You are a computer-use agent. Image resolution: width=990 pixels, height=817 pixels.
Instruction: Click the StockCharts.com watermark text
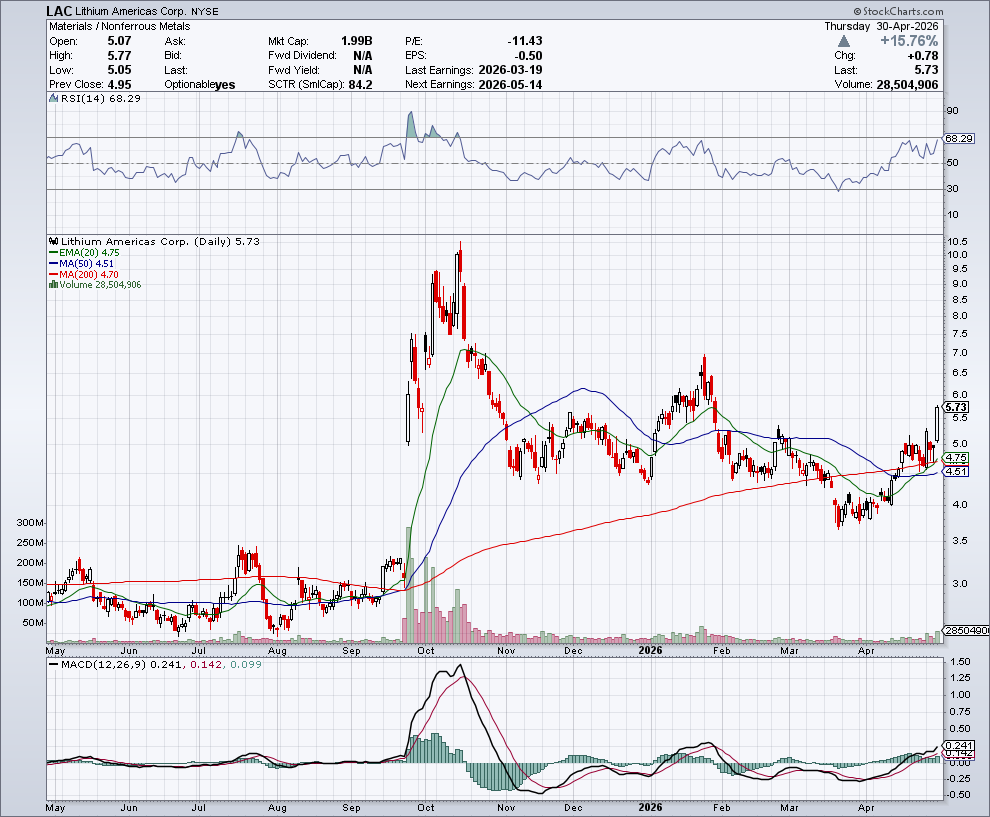coord(898,11)
